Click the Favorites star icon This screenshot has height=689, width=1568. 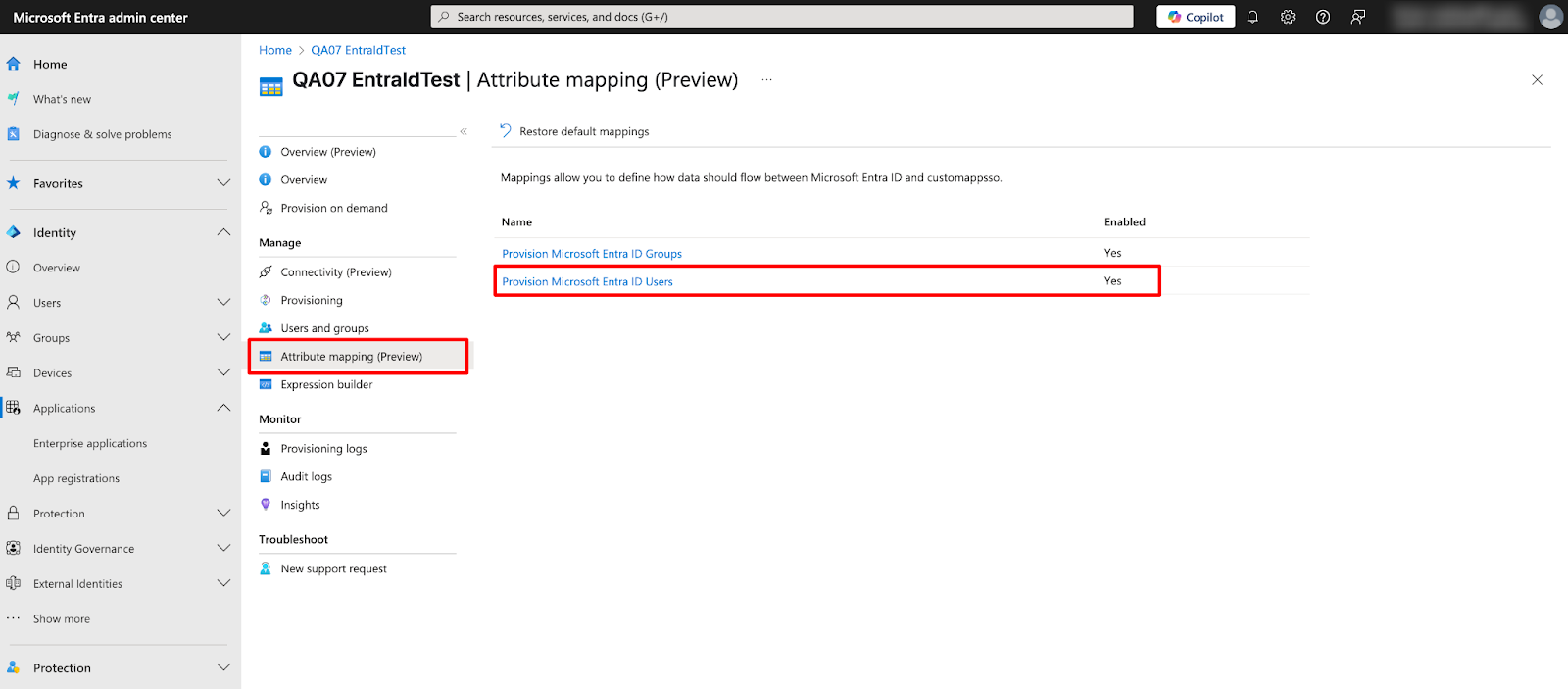click(x=14, y=183)
